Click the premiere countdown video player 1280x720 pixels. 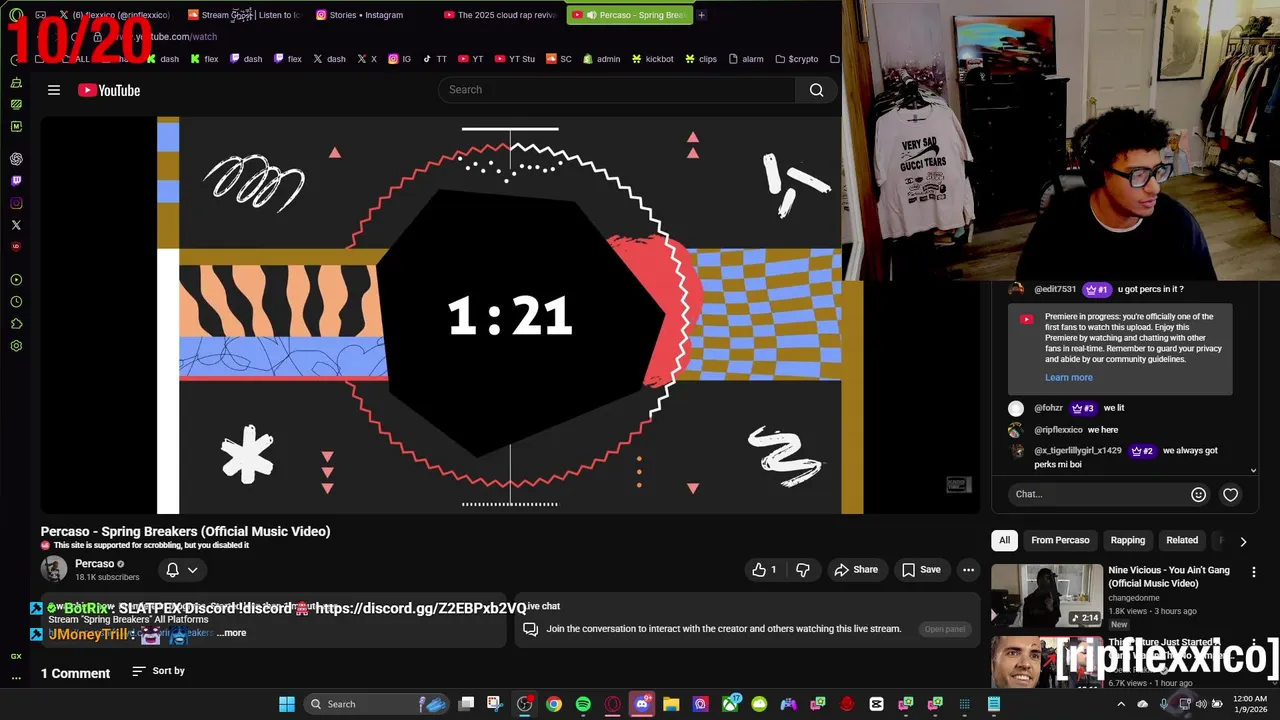pos(510,315)
